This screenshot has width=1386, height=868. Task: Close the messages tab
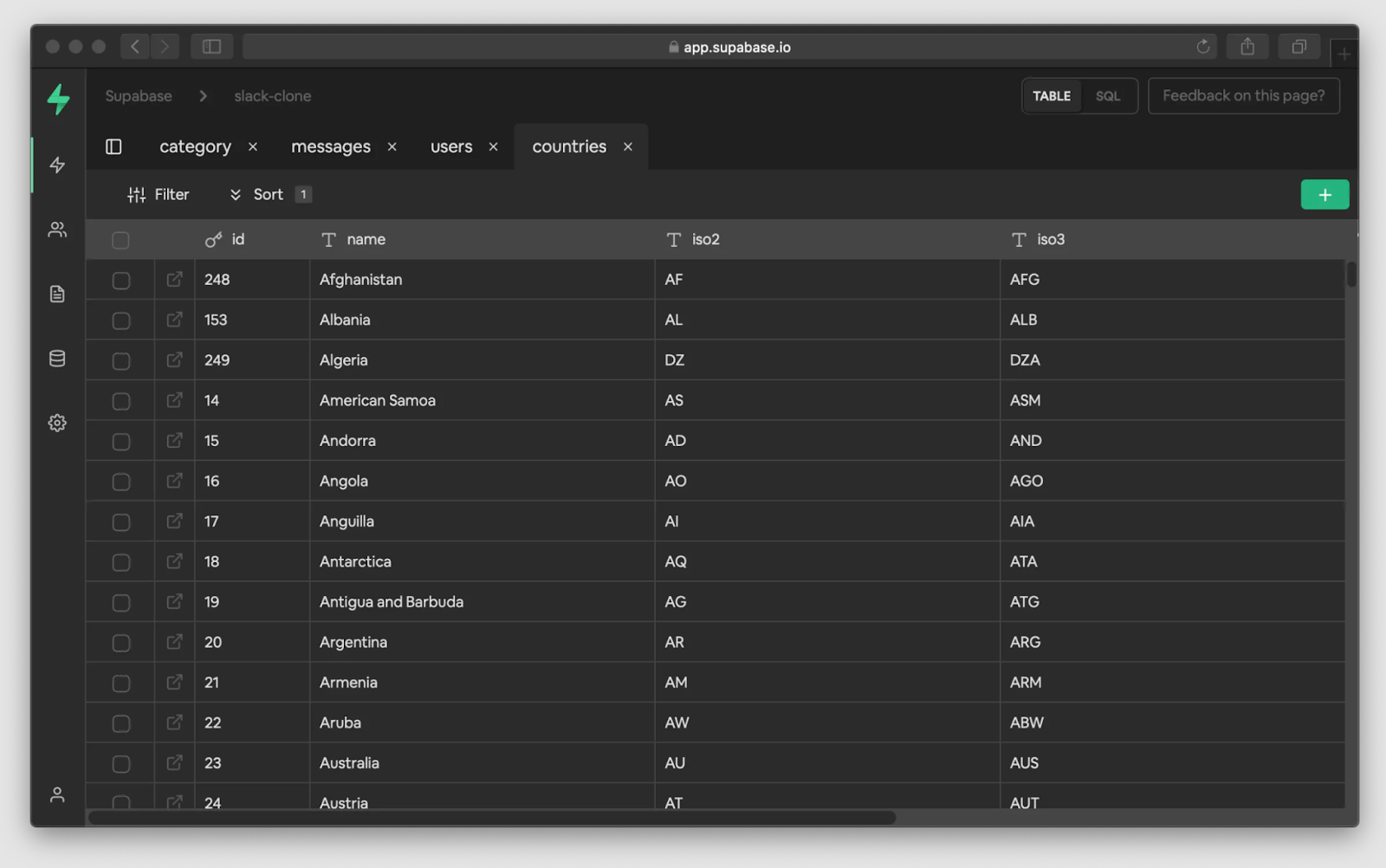pos(392,146)
